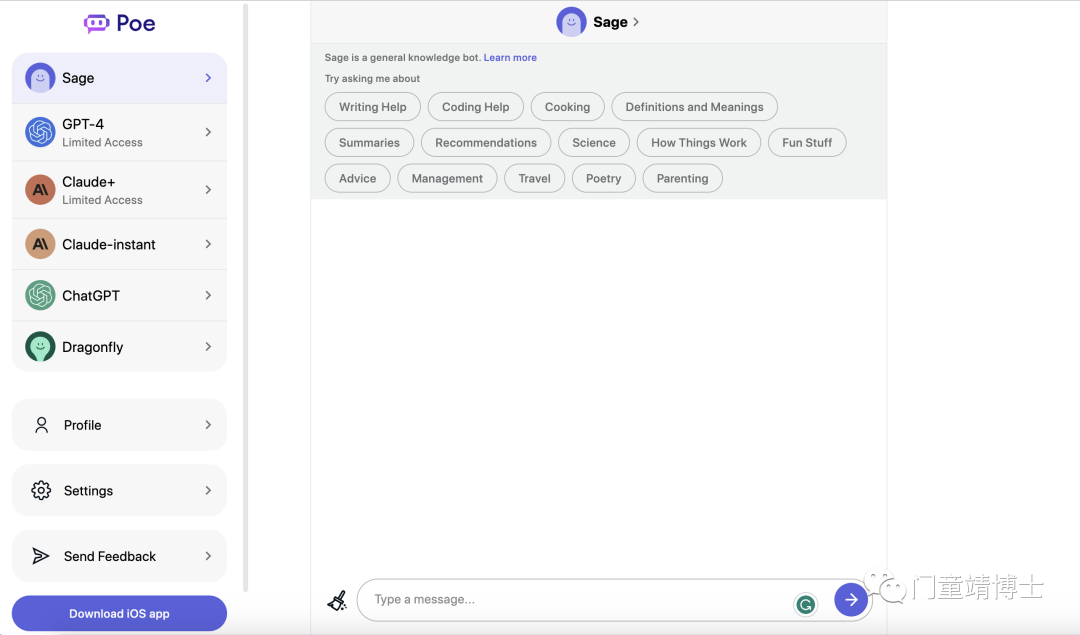Click Limited Access text under GPT-4
The height and width of the screenshot is (635, 1080).
pos(102,143)
